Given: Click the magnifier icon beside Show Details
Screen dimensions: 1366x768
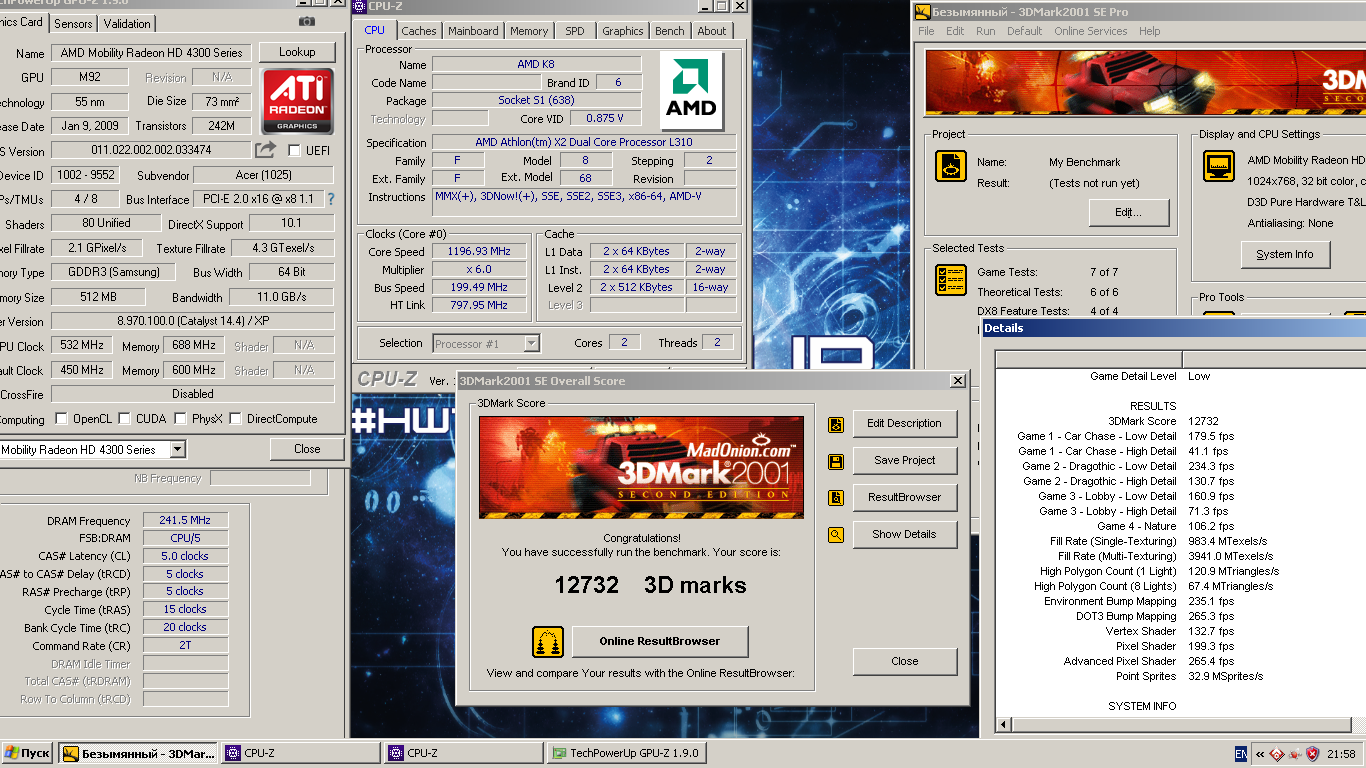Looking at the screenshot, I should coord(836,535).
